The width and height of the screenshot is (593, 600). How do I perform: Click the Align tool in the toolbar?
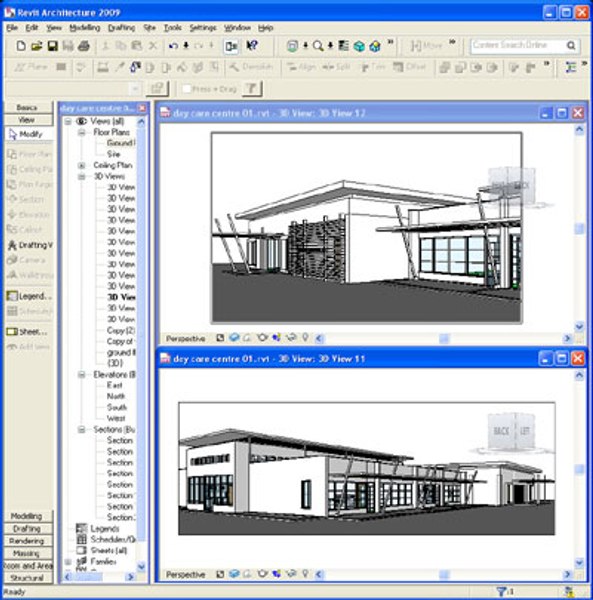click(301, 67)
